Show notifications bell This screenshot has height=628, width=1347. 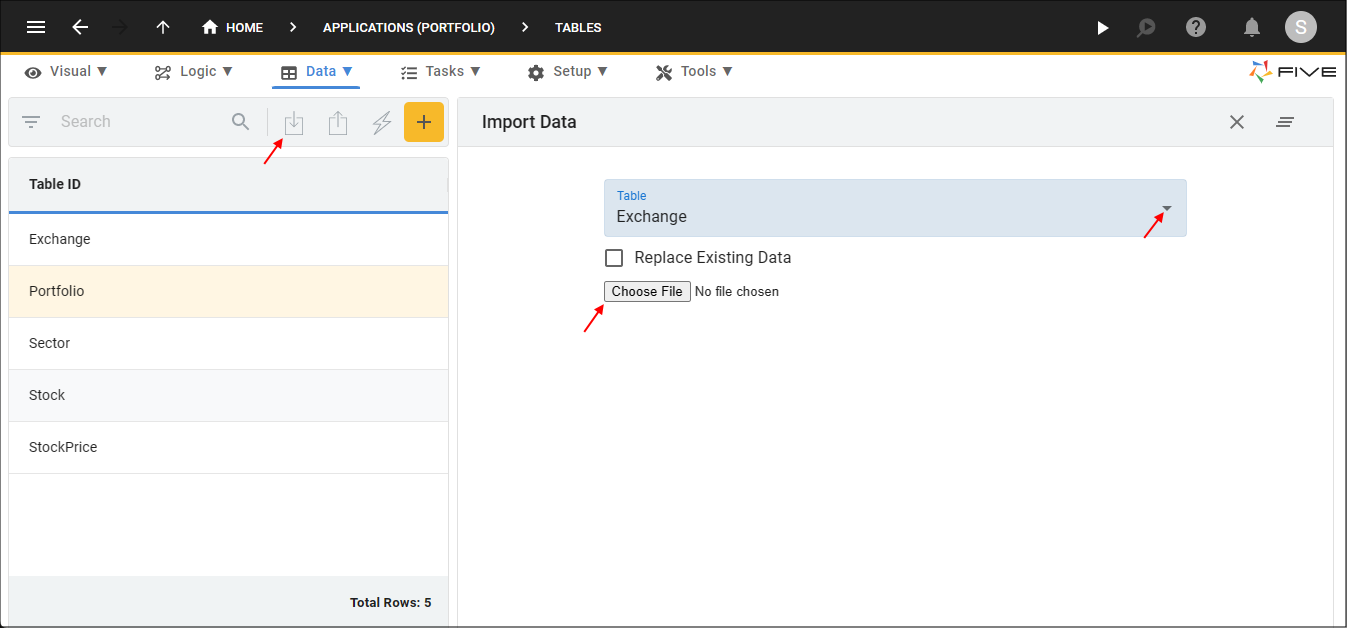(x=1252, y=28)
